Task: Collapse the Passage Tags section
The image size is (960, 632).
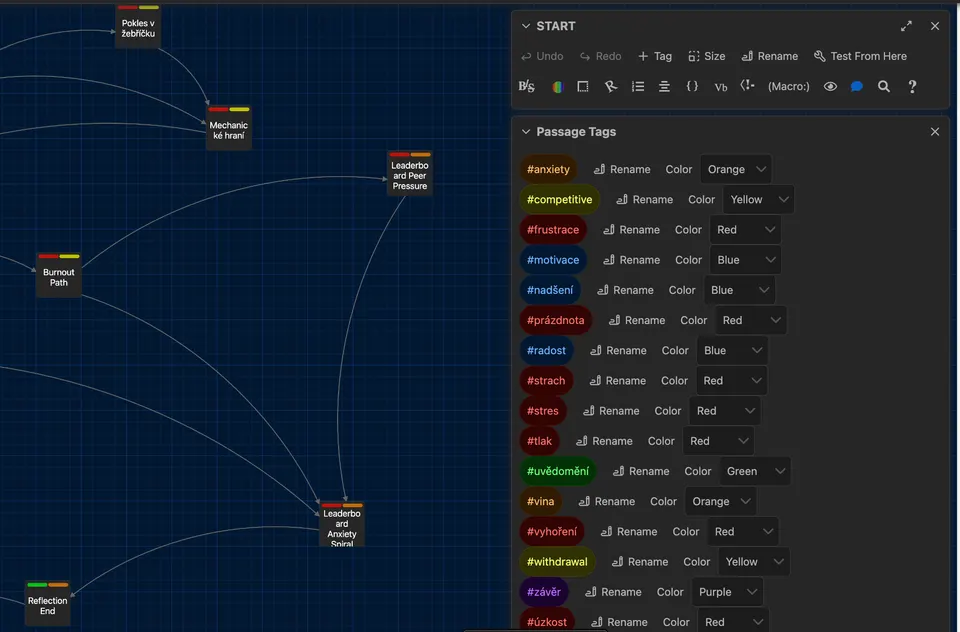Action: tap(526, 132)
